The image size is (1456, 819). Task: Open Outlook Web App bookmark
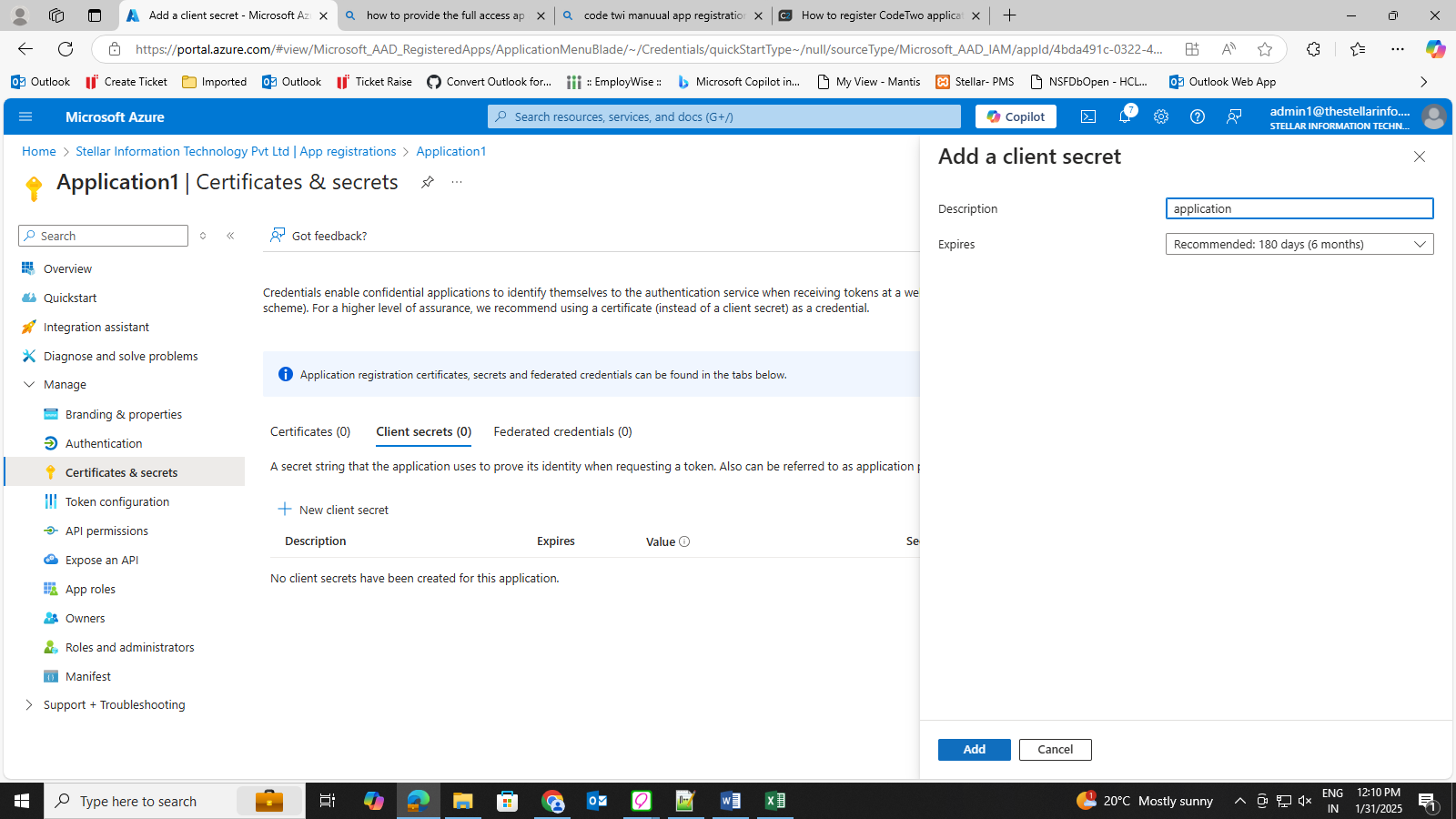[x=1223, y=82]
